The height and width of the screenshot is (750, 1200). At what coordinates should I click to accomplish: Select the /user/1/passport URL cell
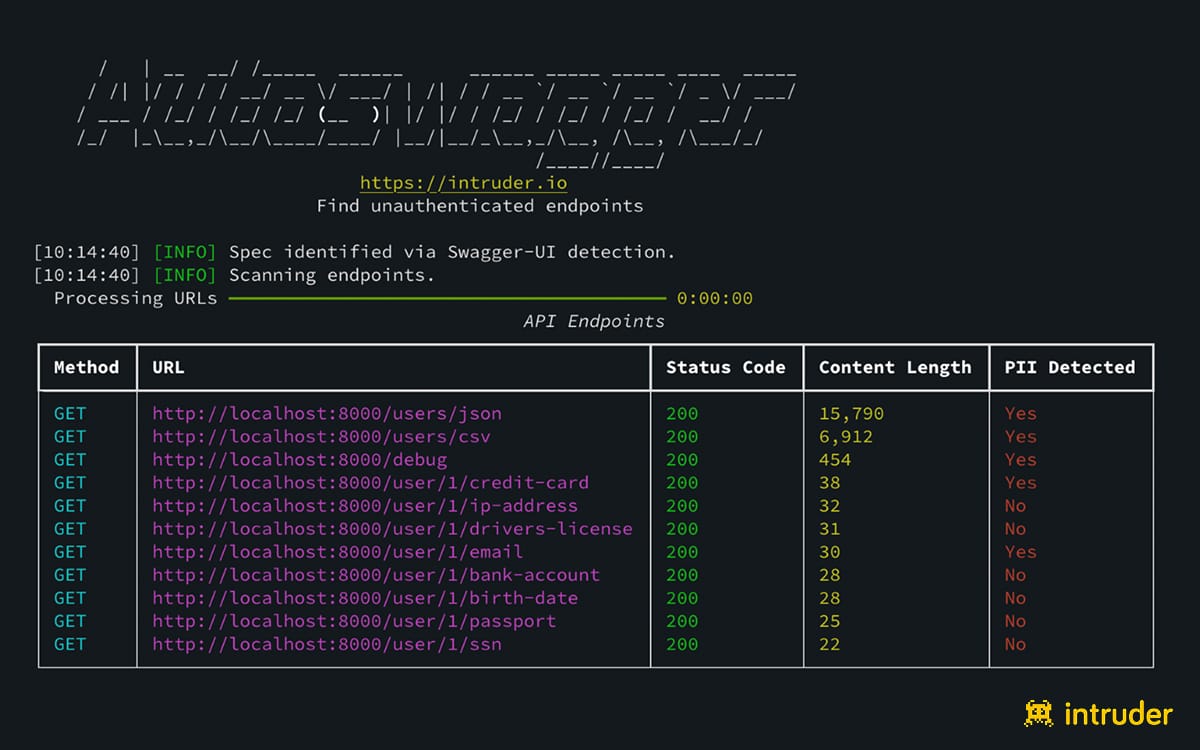[x=354, y=620]
